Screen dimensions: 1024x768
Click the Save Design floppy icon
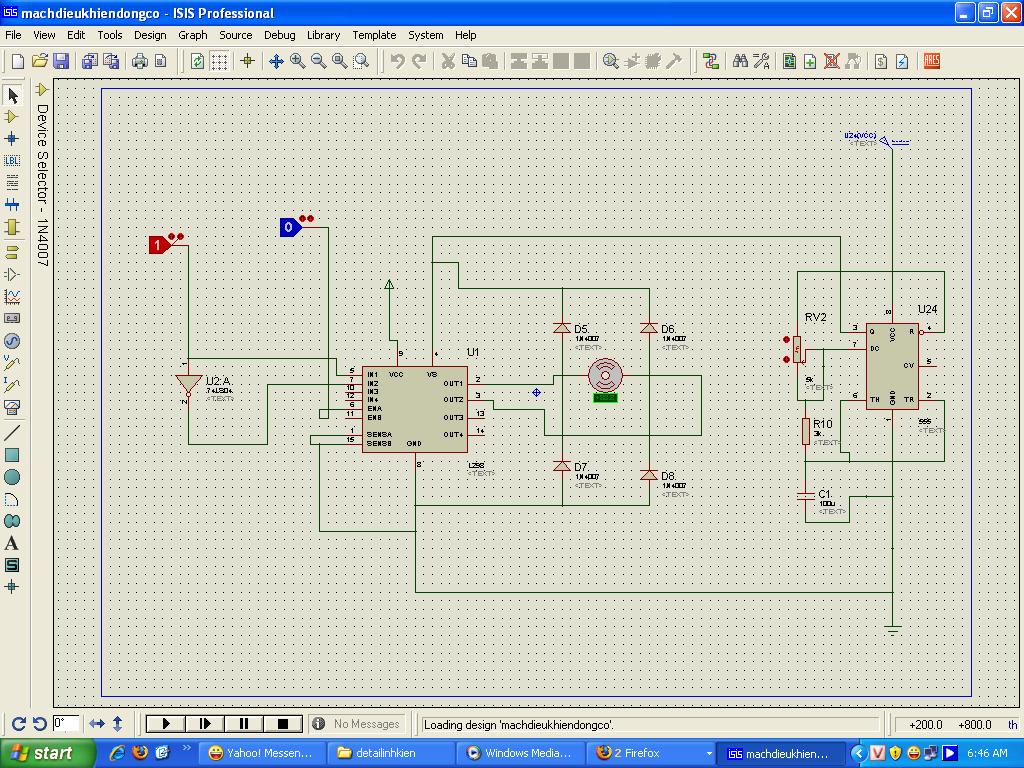pyautogui.click(x=60, y=61)
